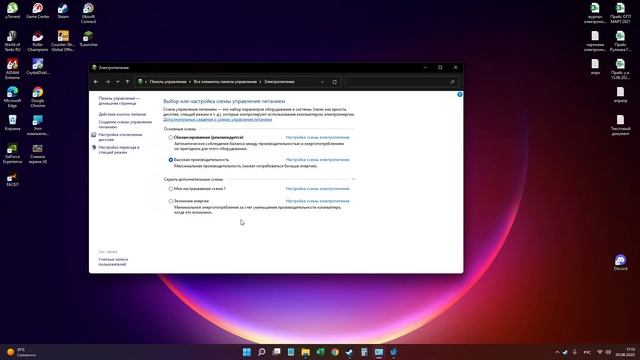
Task: Open Действия кнопок питания sidebar link
Action: click(x=122, y=114)
